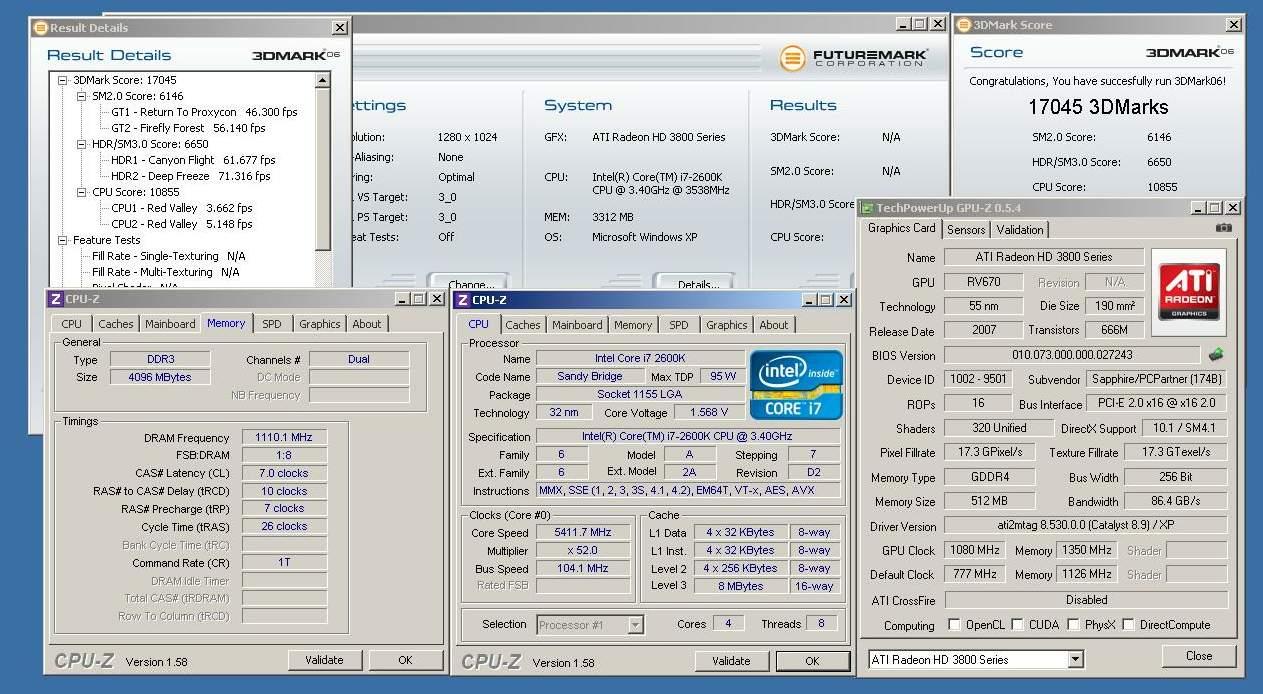Click the 17045 3DMarks score text

coord(1098,107)
